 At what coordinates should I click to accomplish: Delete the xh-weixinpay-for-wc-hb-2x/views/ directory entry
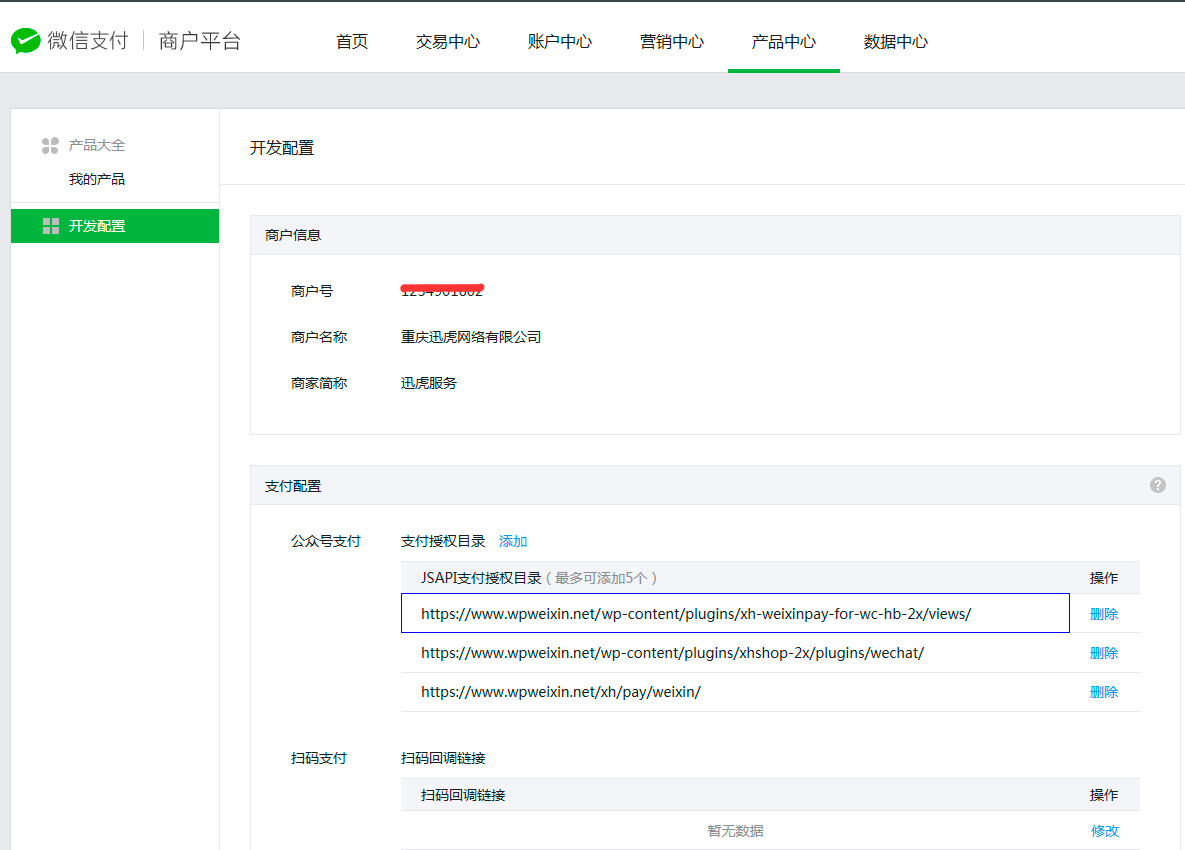point(1103,614)
